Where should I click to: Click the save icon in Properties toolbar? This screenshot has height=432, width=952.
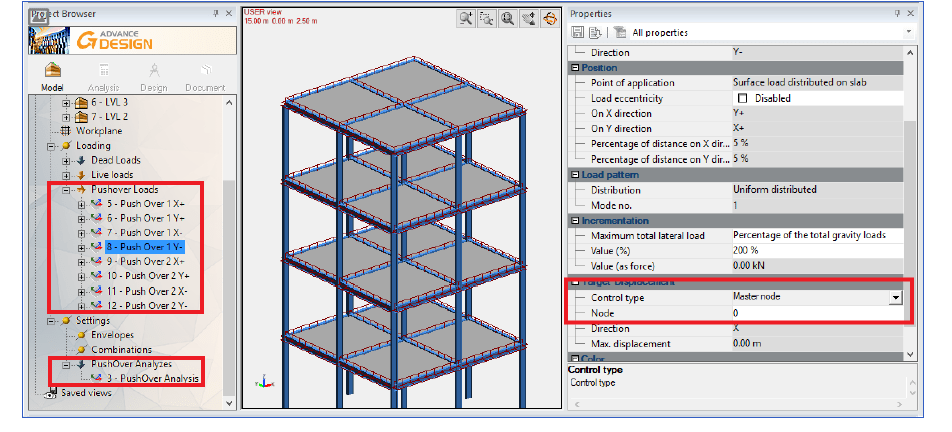[x=578, y=32]
